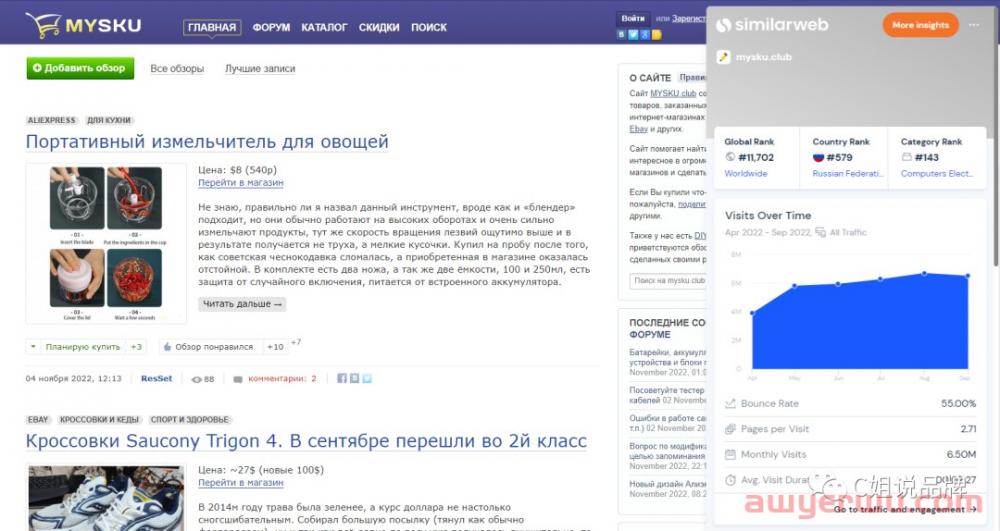The height and width of the screenshot is (531, 1000).
Task: Open the Saucony sneakers review thumbnail
Action: (x=106, y=498)
